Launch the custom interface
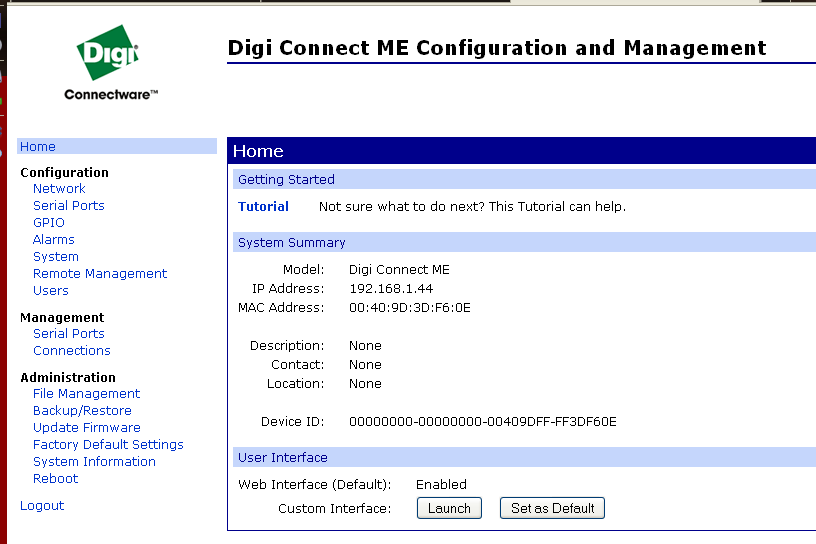The height and width of the screenshot is (544, 816). 449,508
